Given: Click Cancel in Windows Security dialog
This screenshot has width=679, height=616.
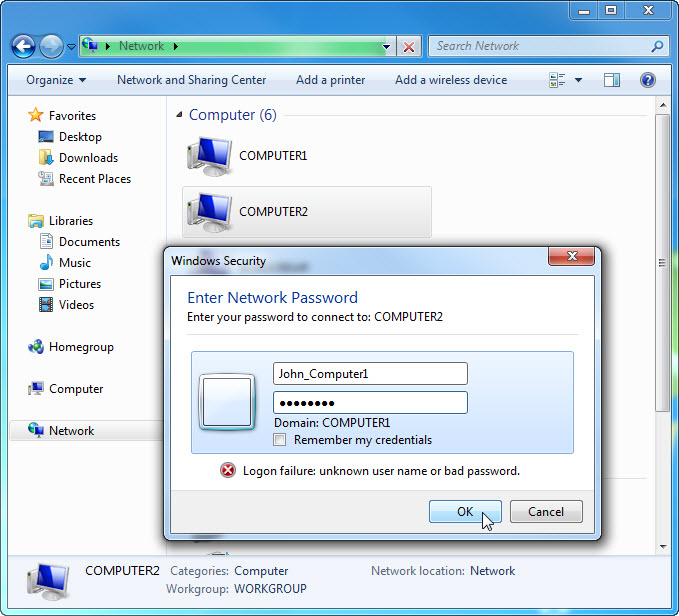Looking at the screenshot, I should (546, 512).
